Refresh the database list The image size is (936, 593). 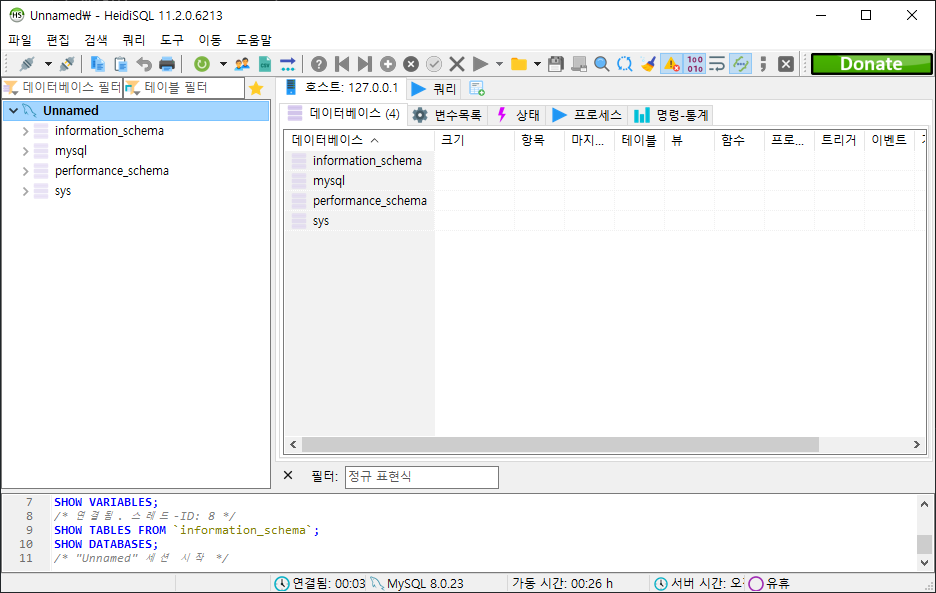tap(201, 63)
